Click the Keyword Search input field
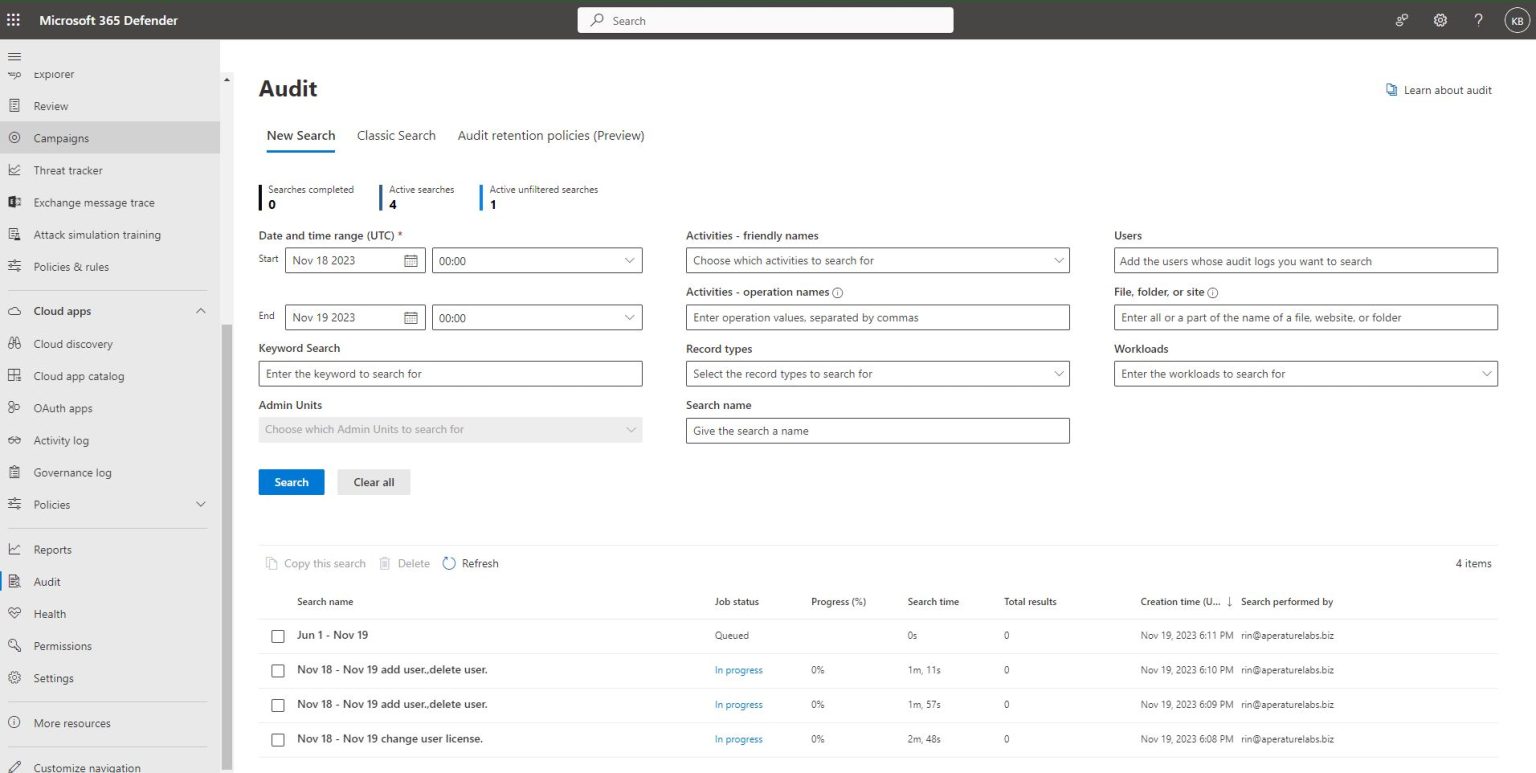 pos(450,373)
